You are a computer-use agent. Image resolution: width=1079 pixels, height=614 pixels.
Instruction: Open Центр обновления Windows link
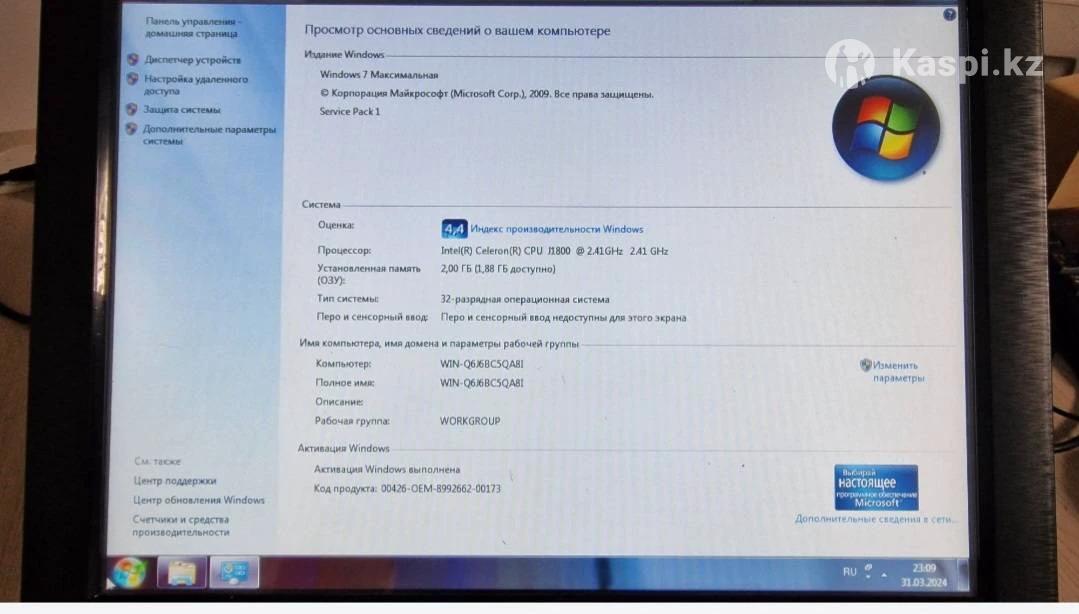pyautogui.click(x=199, y=500)
